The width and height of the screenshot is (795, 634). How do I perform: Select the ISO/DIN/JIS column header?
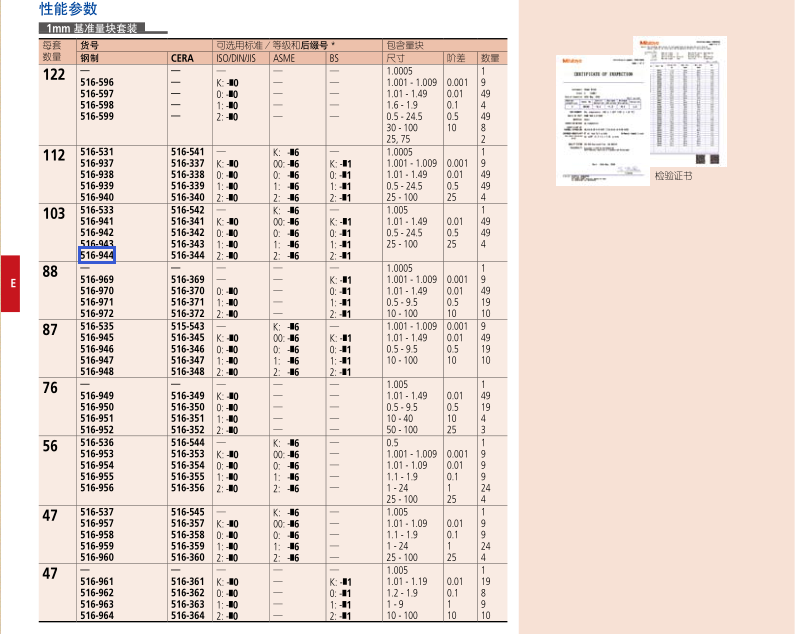tap(236, 58)
